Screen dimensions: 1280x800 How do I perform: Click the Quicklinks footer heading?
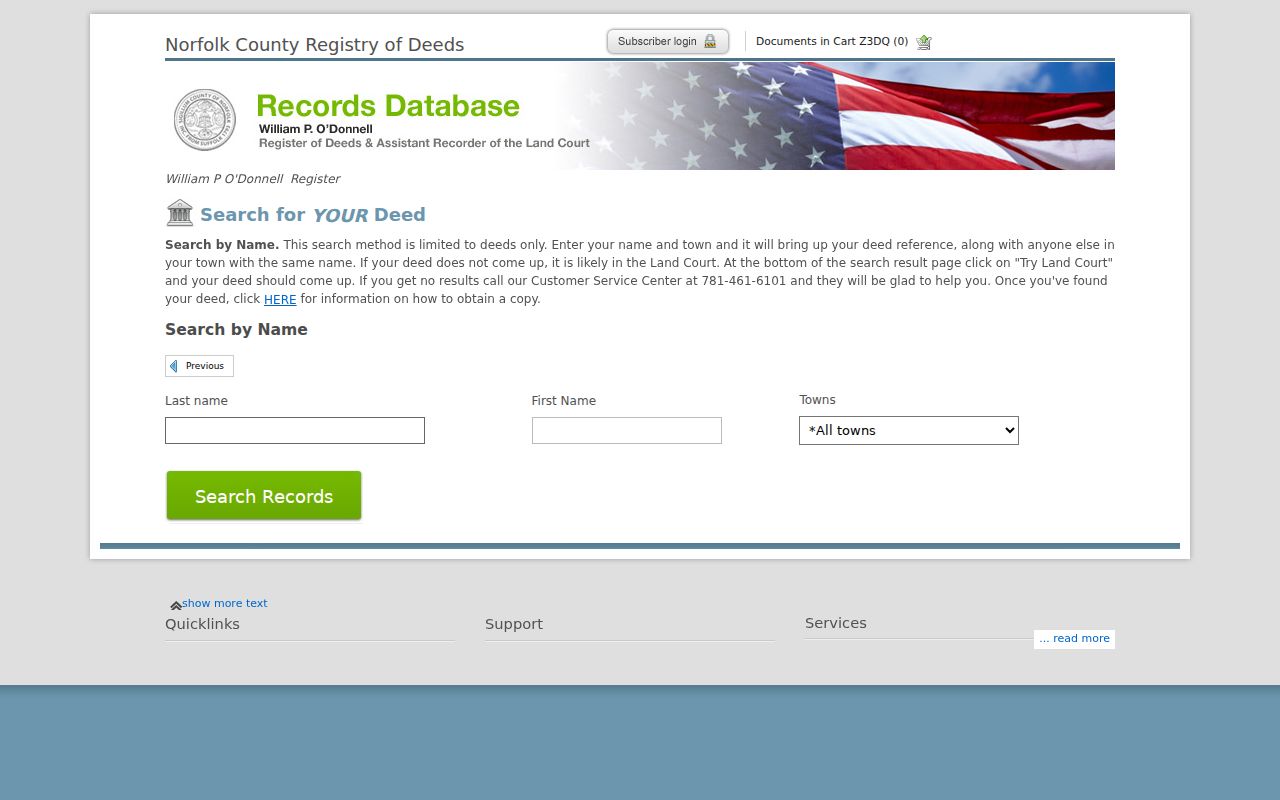[x=203, y=624]
